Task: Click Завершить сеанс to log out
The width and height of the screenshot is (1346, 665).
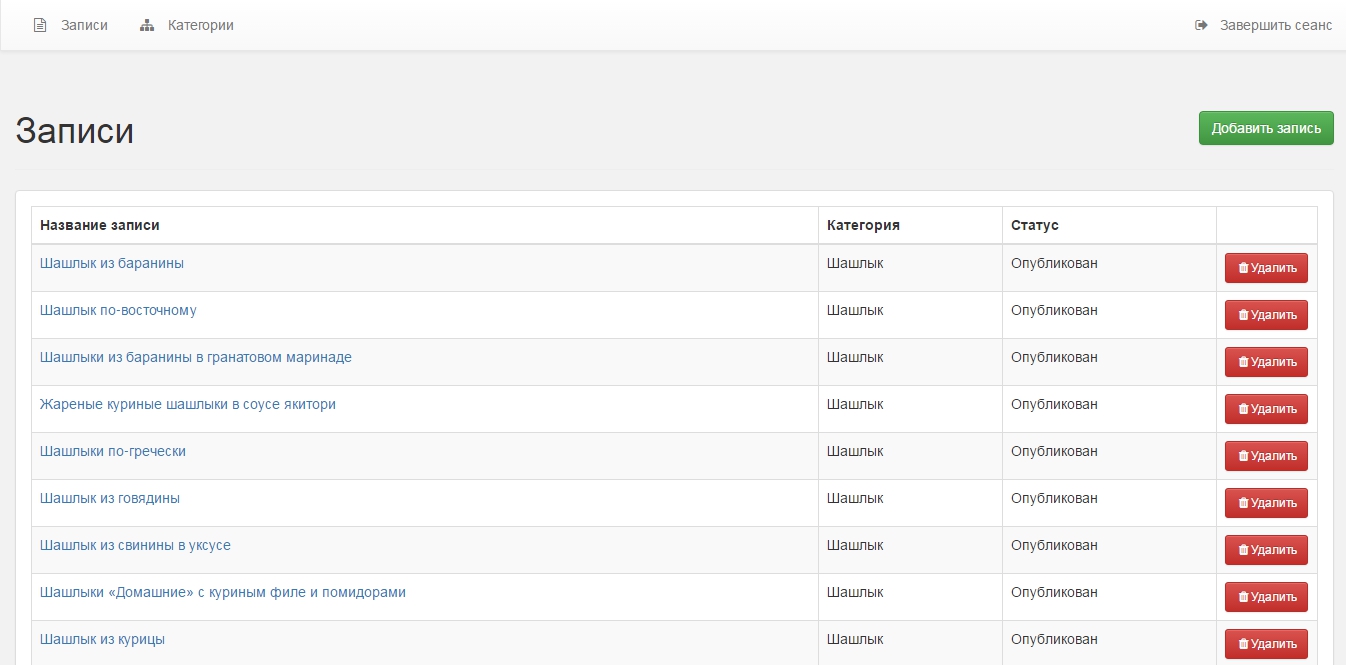Action: tap(1275, 25)
